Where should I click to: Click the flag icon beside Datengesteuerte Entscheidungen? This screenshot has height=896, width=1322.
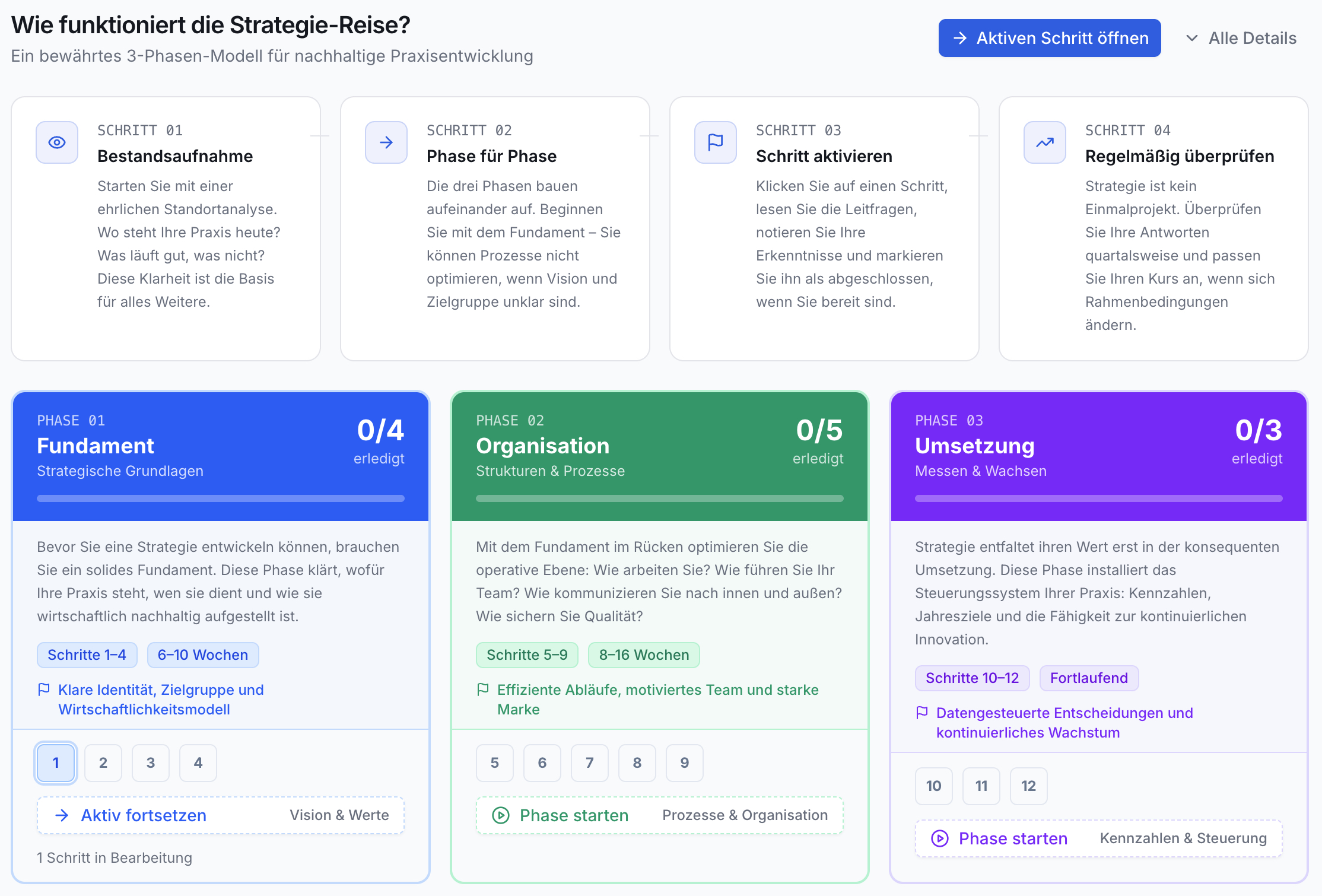pyautogui.click(x=922, y=713)
